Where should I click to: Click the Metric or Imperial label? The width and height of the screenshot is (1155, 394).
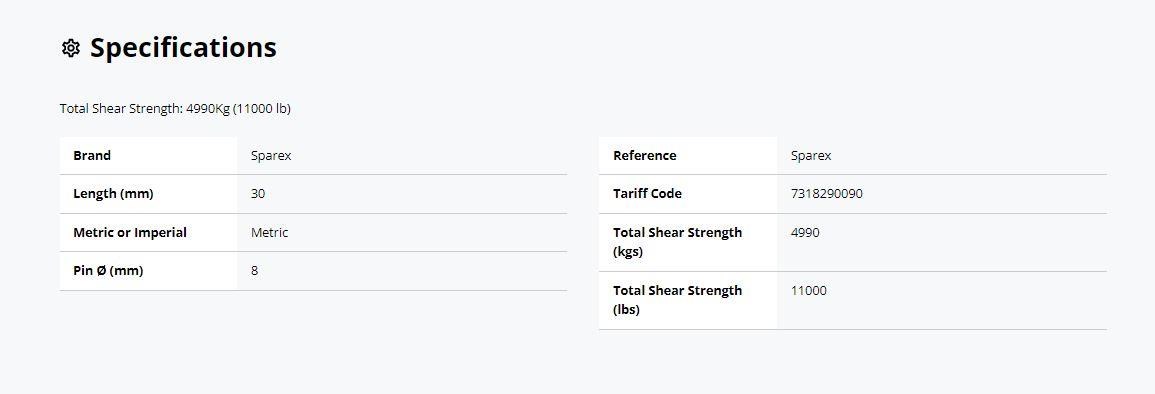[x=130, y=233]
